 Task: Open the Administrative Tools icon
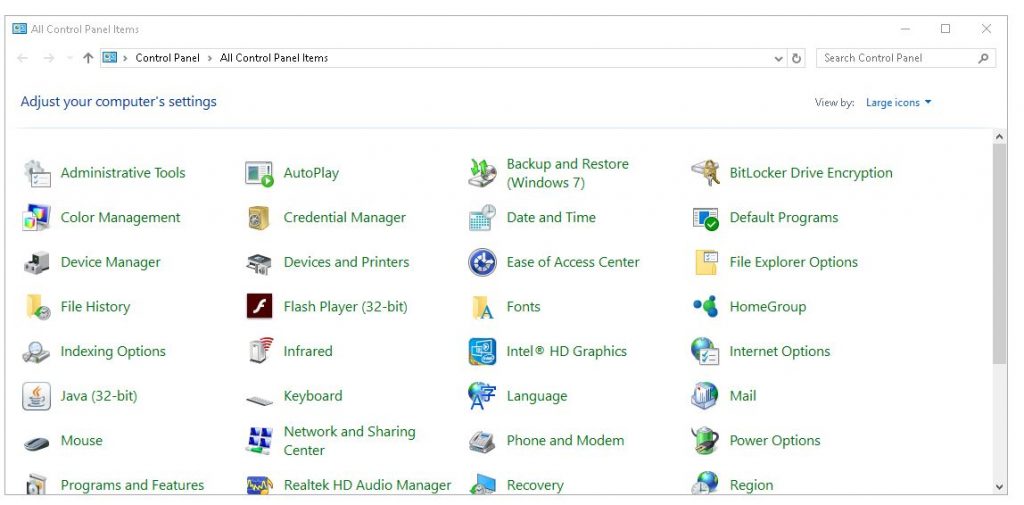[x=37, y=173]
